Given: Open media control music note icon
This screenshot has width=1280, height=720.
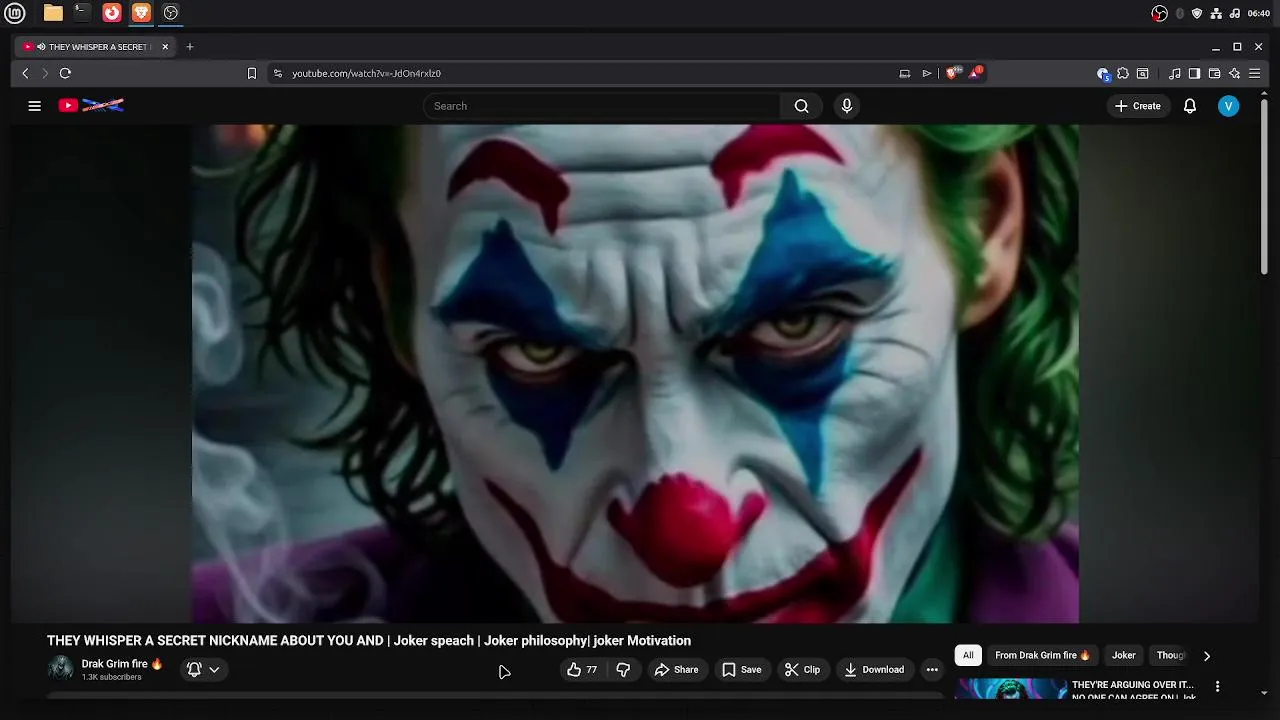Looking at the screenshot, I should [1175, 73].
